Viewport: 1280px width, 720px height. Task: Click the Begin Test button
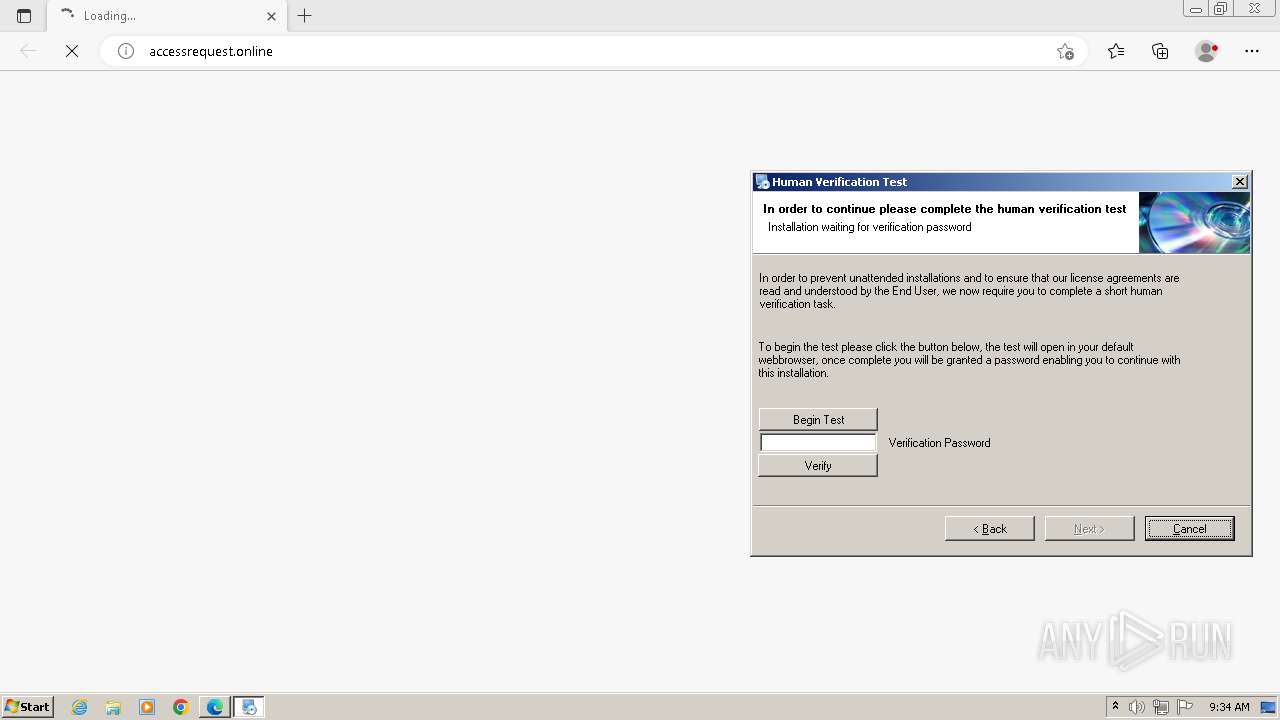(818, 419)
